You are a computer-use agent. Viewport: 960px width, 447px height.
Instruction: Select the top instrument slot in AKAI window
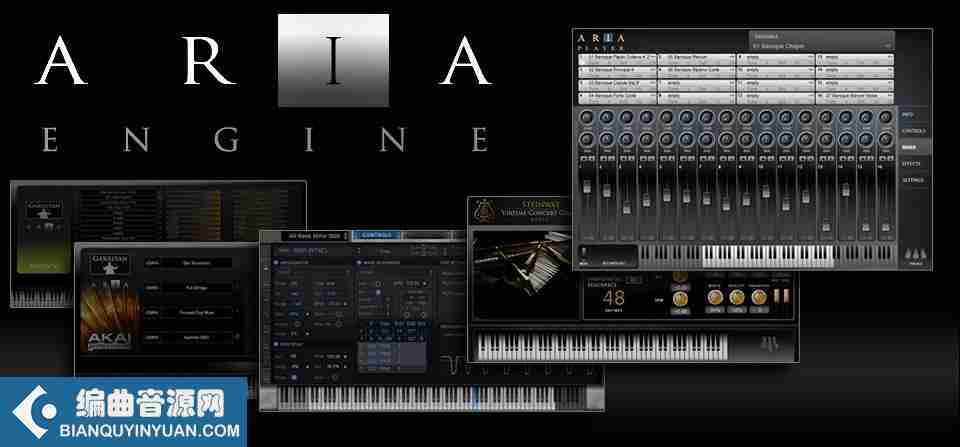(187, 263)
